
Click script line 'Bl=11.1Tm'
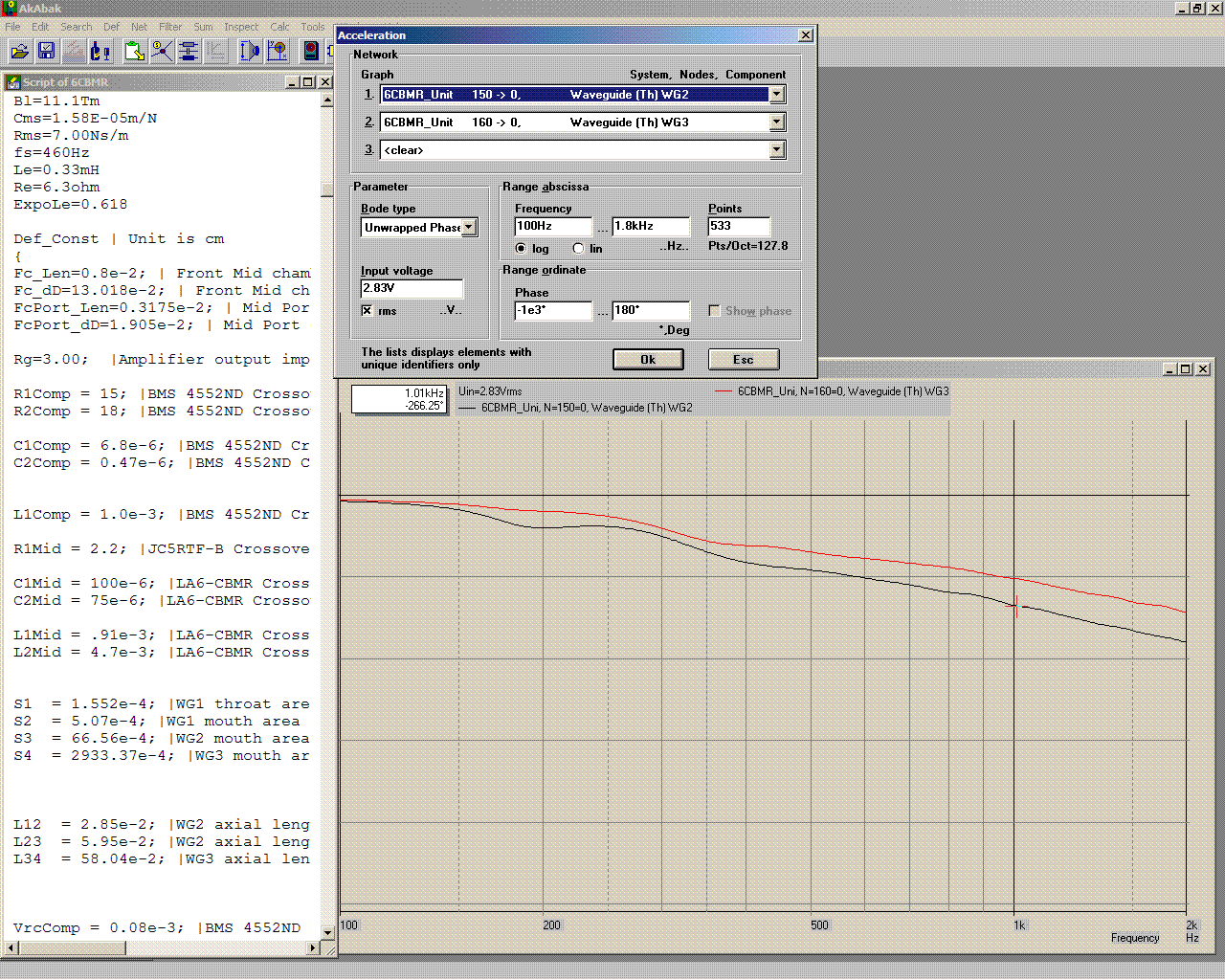point(56,101)
